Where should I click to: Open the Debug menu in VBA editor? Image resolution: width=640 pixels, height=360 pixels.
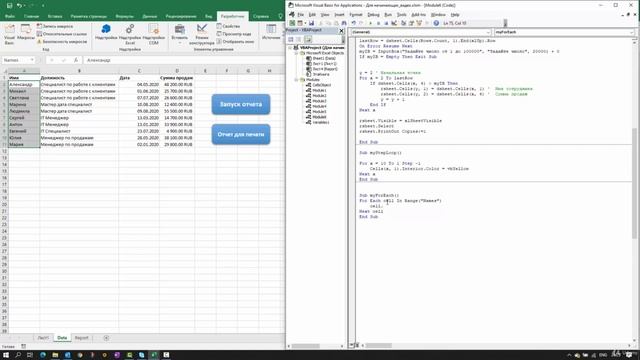[x=373, y=15]
